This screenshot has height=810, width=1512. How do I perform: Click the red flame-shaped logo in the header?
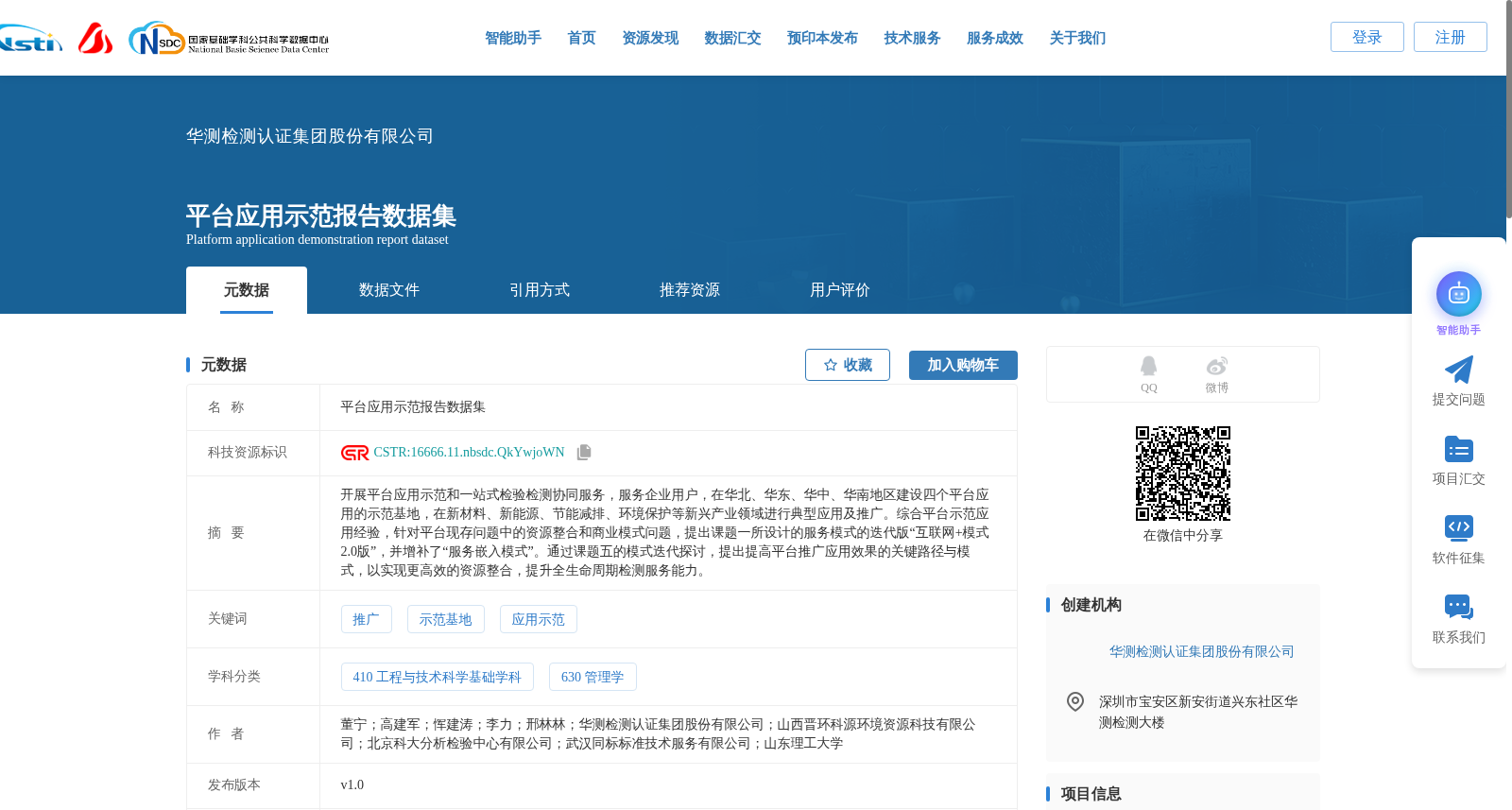coord(95,38)
